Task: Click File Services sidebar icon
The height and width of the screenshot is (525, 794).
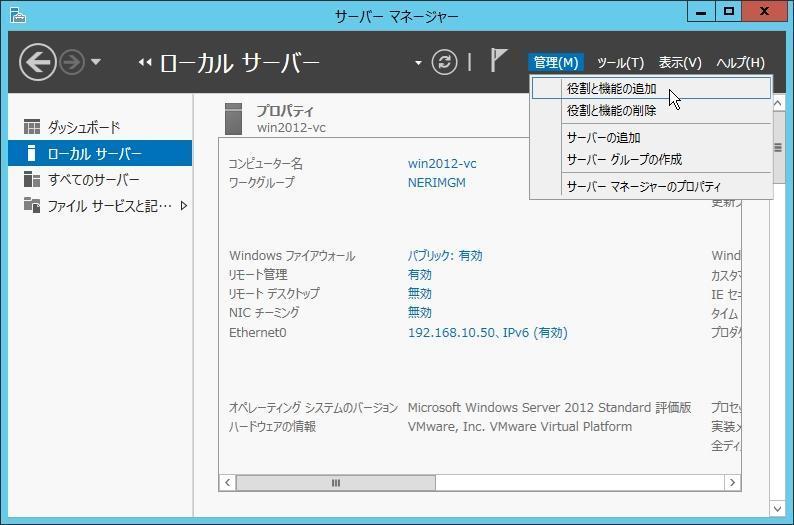Action: [32, 206]
